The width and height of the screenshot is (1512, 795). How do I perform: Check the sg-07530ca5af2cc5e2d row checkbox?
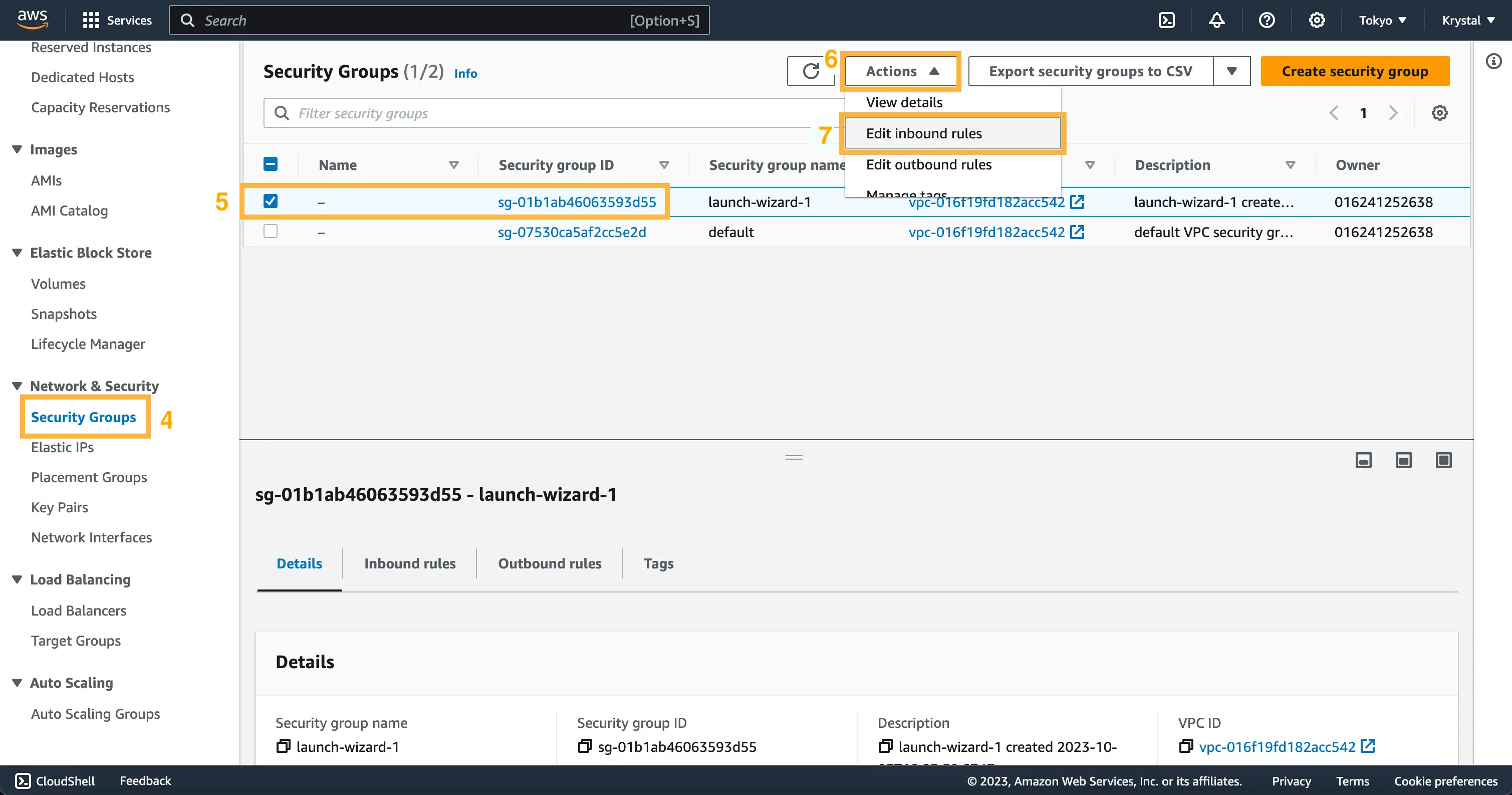(x=271, y=232)
